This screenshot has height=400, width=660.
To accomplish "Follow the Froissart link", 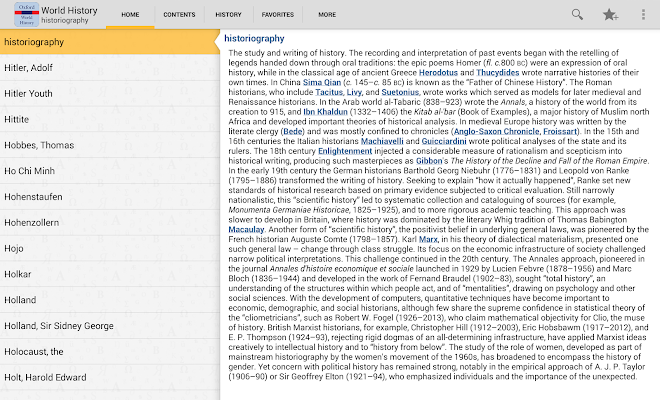I will pos(560,131).
